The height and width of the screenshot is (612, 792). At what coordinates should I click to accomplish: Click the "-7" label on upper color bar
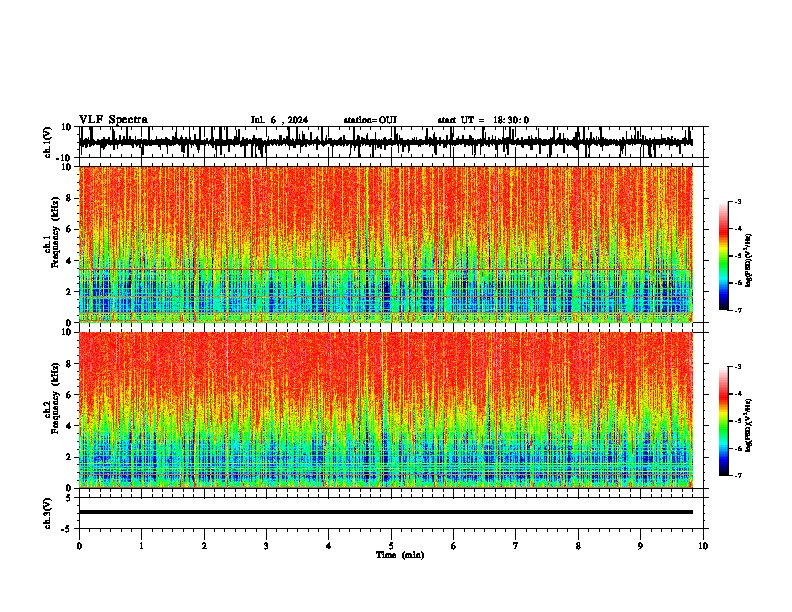click(x=738, y=310)
